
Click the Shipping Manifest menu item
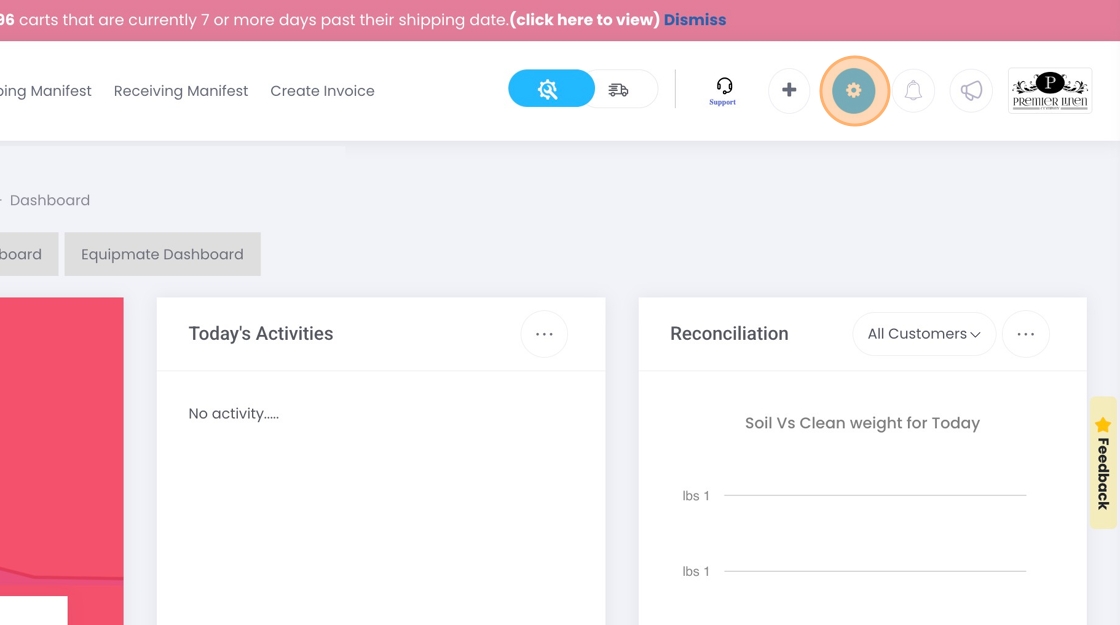pos(46,91)
